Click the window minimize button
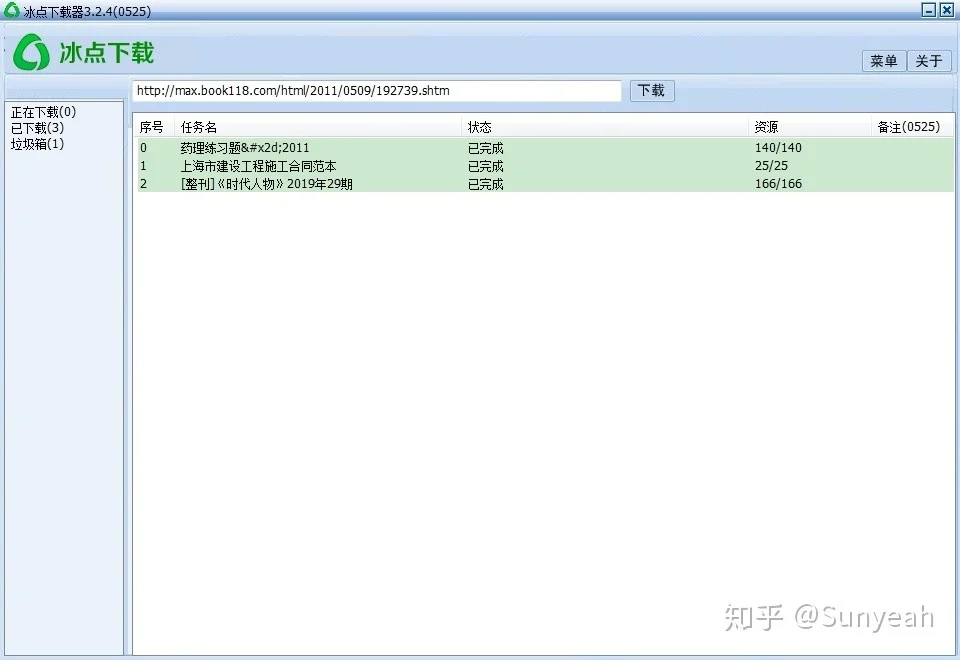Viewport: 960px width, 660px height. [927, 10]
